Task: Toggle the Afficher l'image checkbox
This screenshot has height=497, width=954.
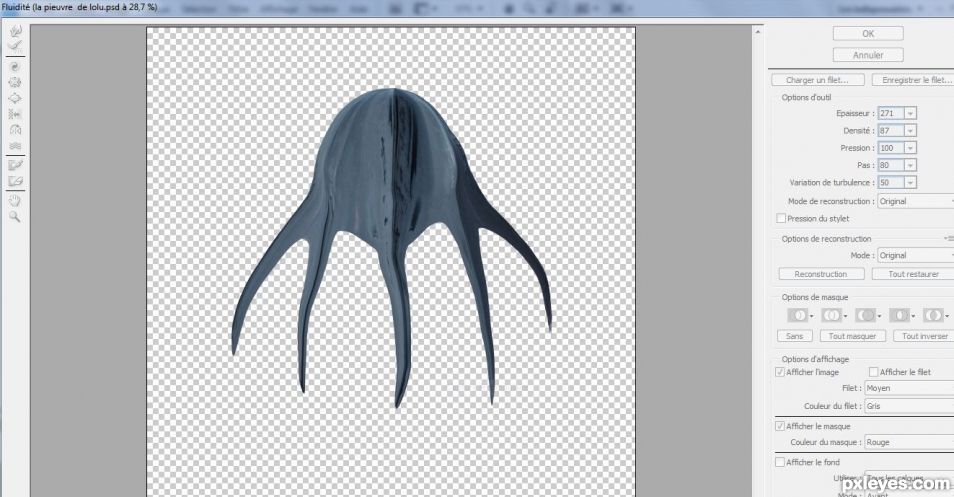Action: point(779,372)
